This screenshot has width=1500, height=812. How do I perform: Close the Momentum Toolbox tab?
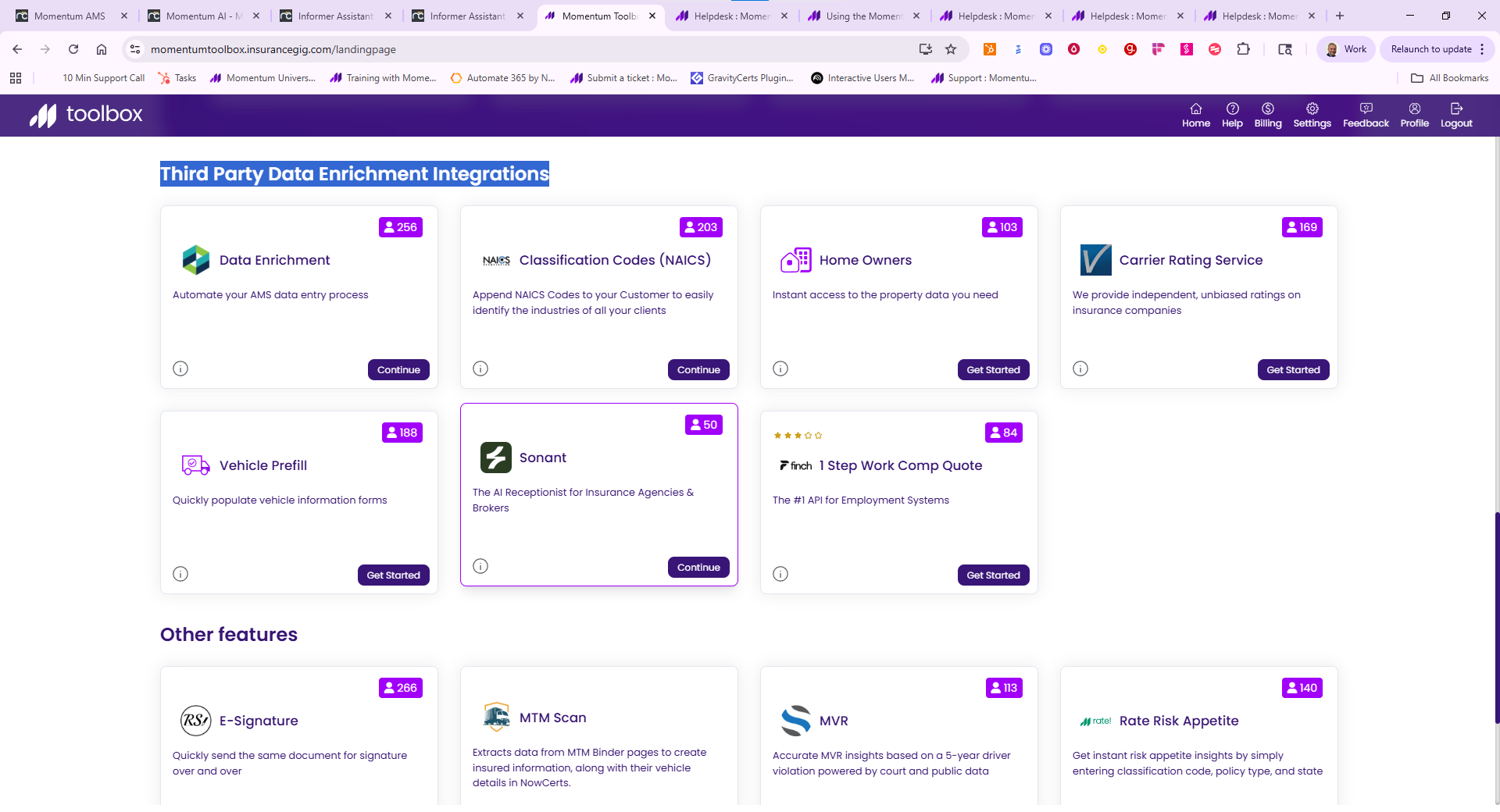click(652, 16)
